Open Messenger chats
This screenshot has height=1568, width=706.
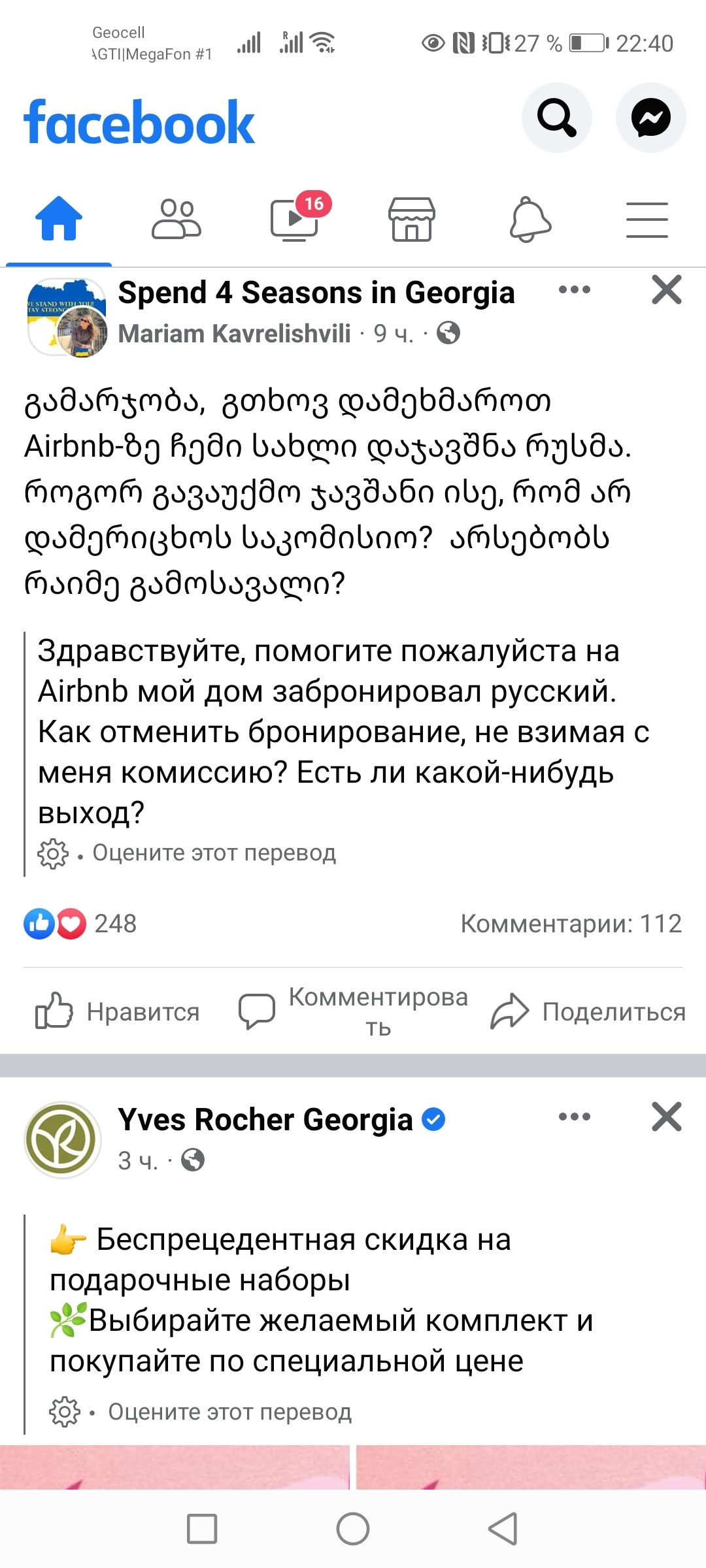point(650,118)
